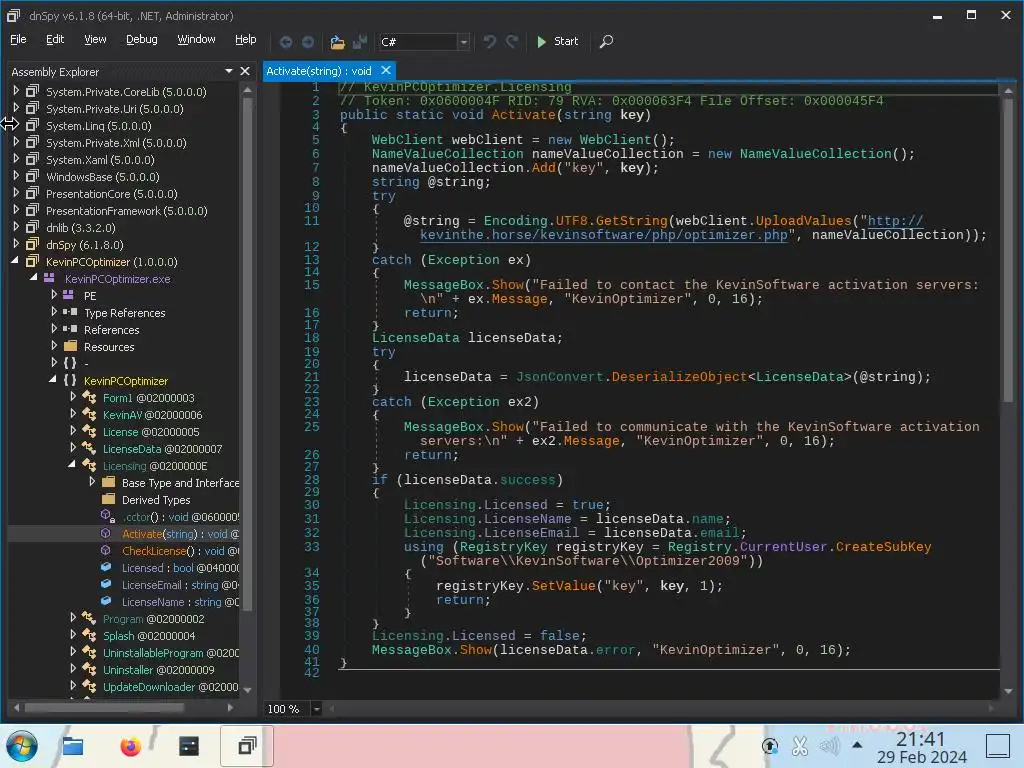Image resolution: width=1024 pixels, height=768 pixels.
Task: Collapse the KevinPCOptimizer (1.0.0.0) assembly
Action: tap(16, 261)
